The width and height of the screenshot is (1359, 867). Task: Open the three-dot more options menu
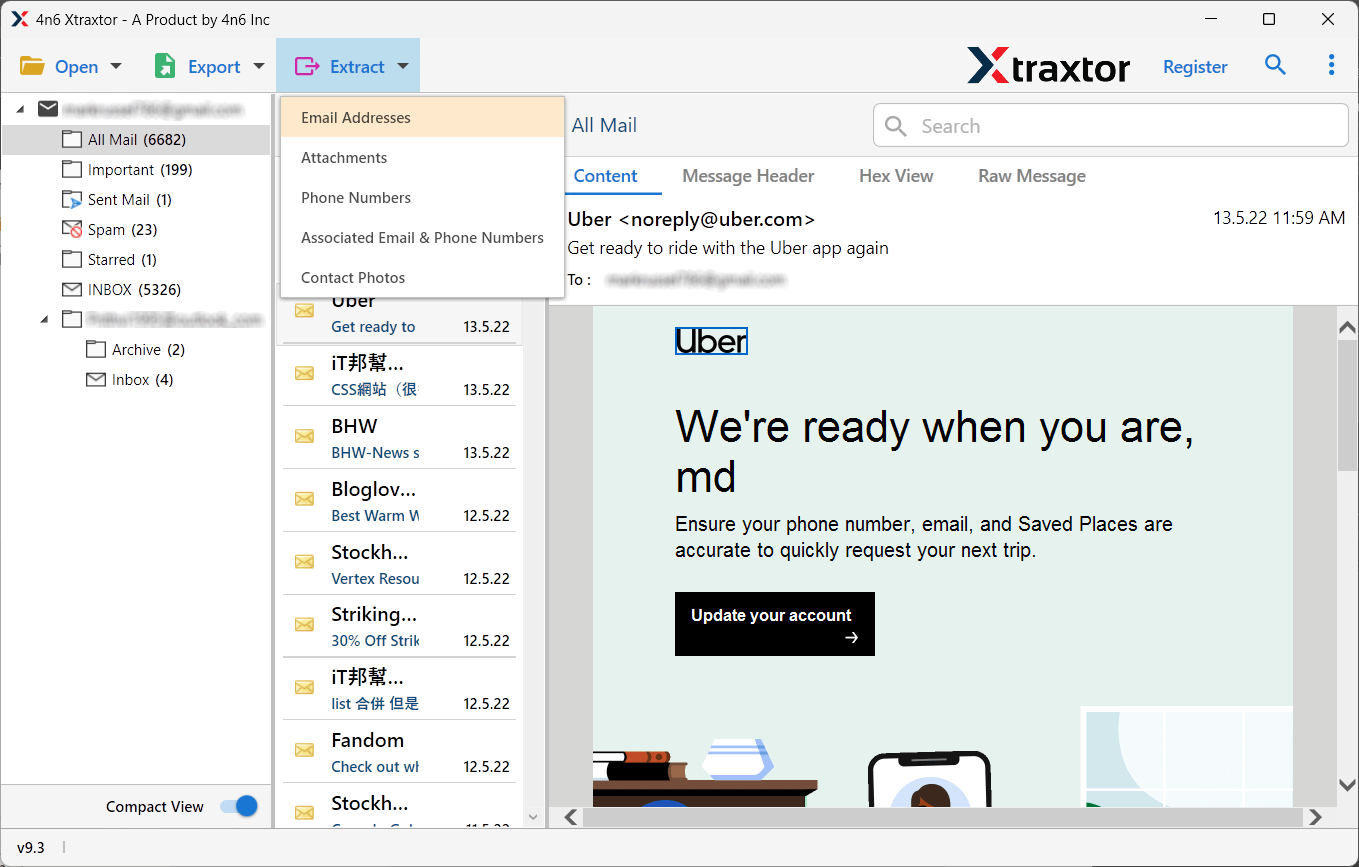(x=1331, y=65)
